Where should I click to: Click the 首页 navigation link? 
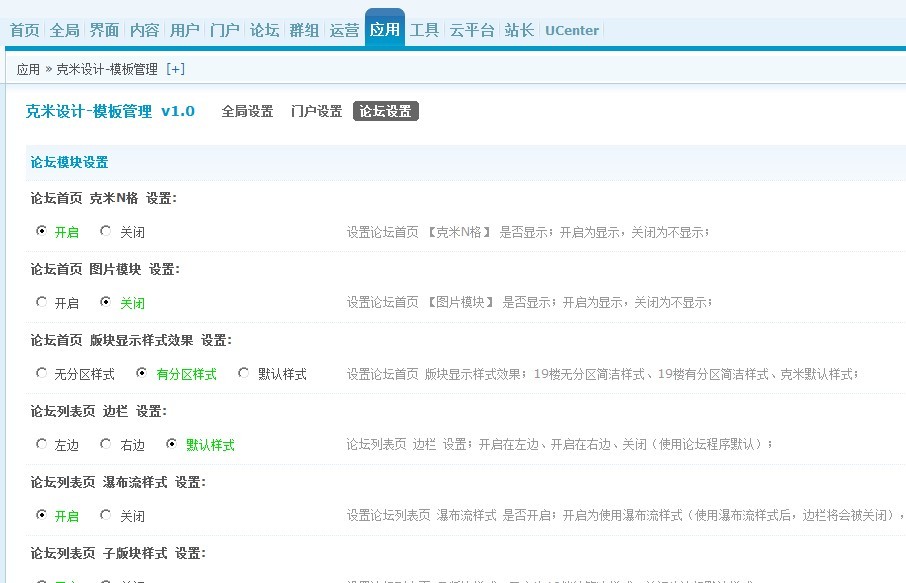click(24, 30)
